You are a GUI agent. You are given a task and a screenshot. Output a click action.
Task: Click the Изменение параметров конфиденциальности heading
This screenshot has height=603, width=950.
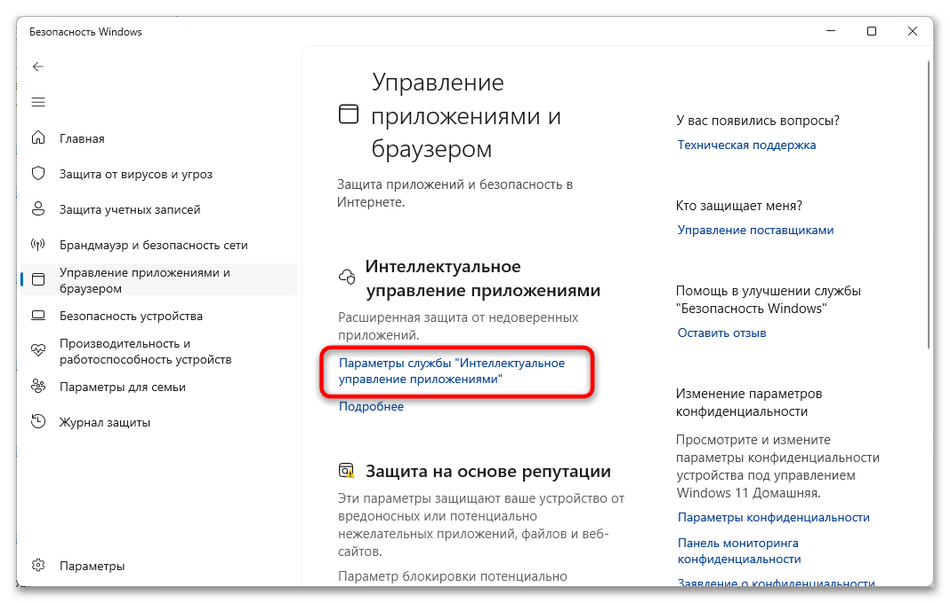click(749, 402)
